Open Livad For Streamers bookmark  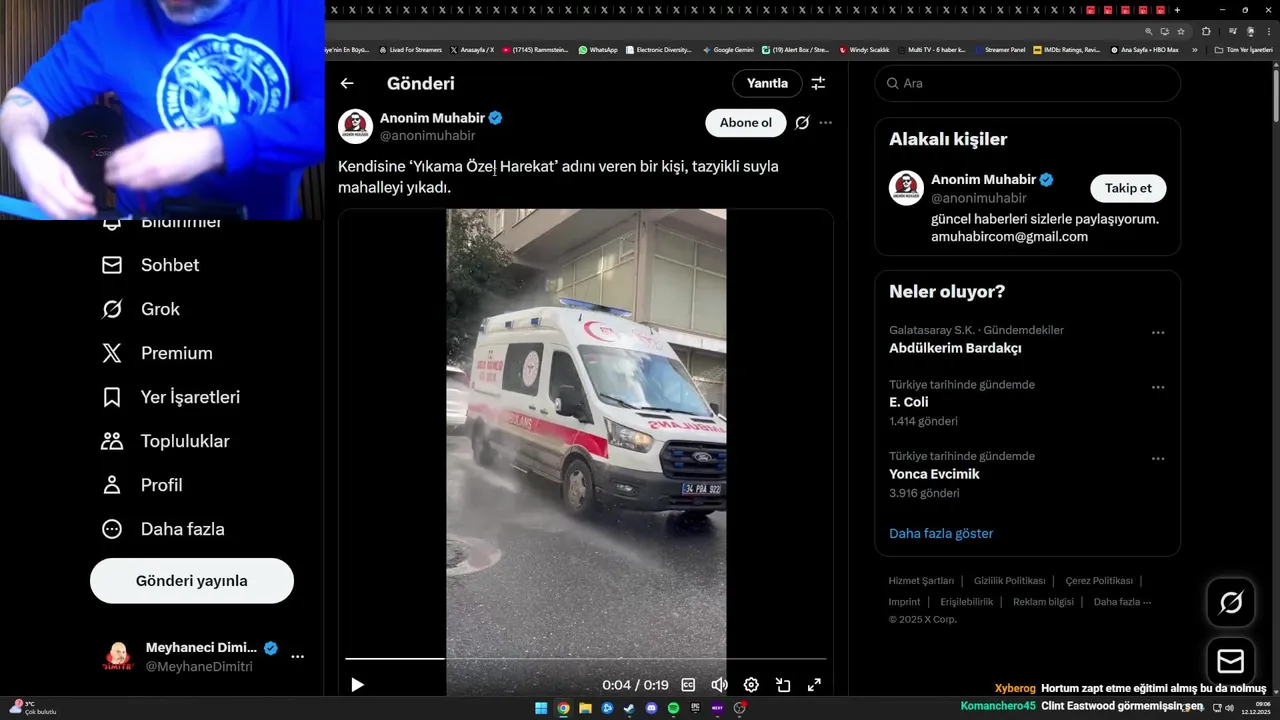[x=410, y=49]
